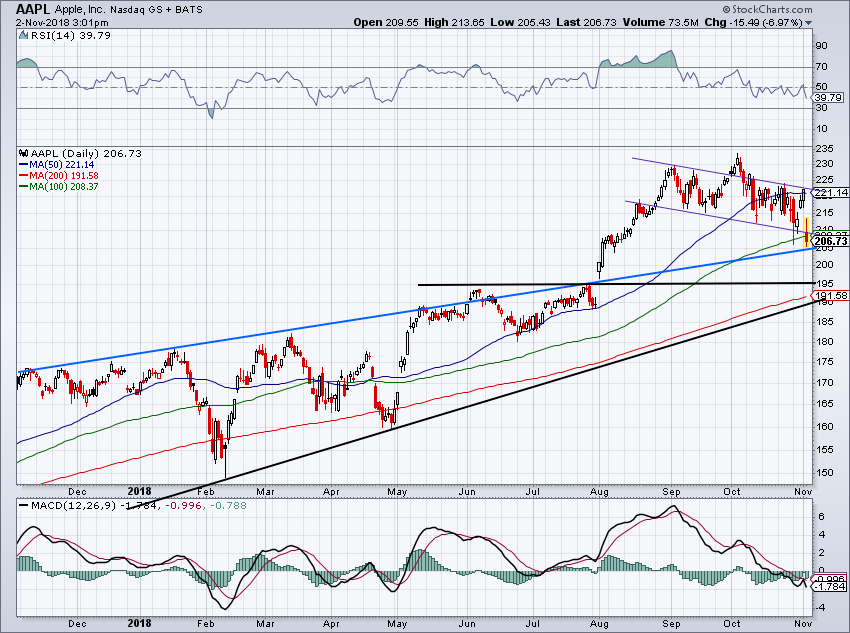Click the yellow highlighted latest candlestick
This screenshot has height=633, width=850.
pos(807,232)
